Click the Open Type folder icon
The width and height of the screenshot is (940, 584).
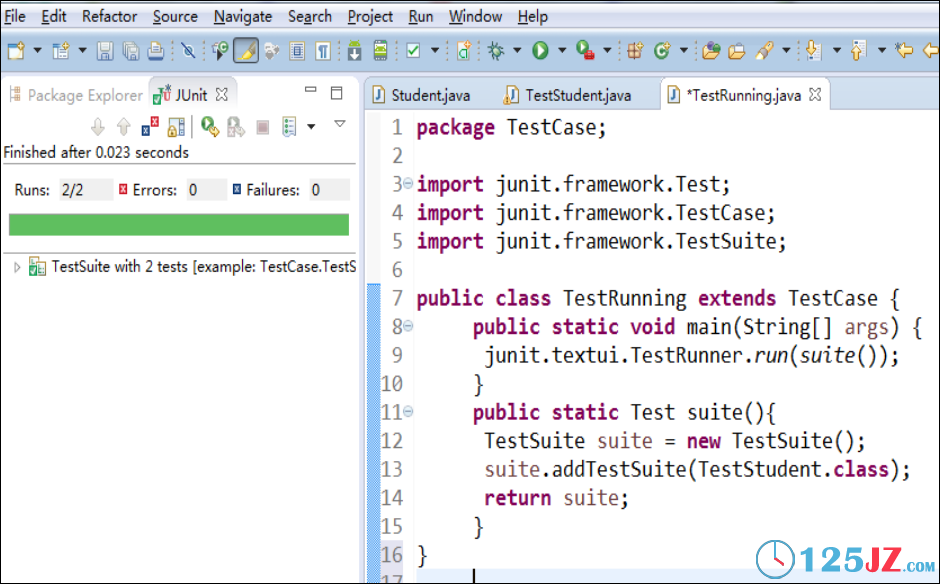[711, 50]
